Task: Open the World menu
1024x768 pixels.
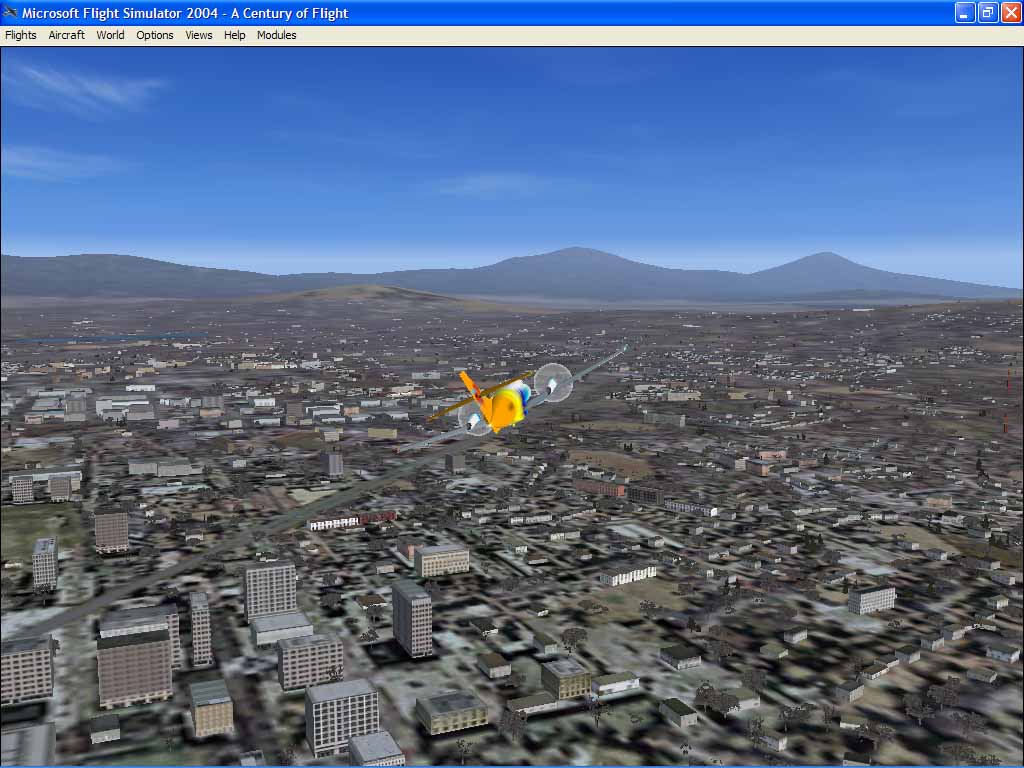Action: 110,35
